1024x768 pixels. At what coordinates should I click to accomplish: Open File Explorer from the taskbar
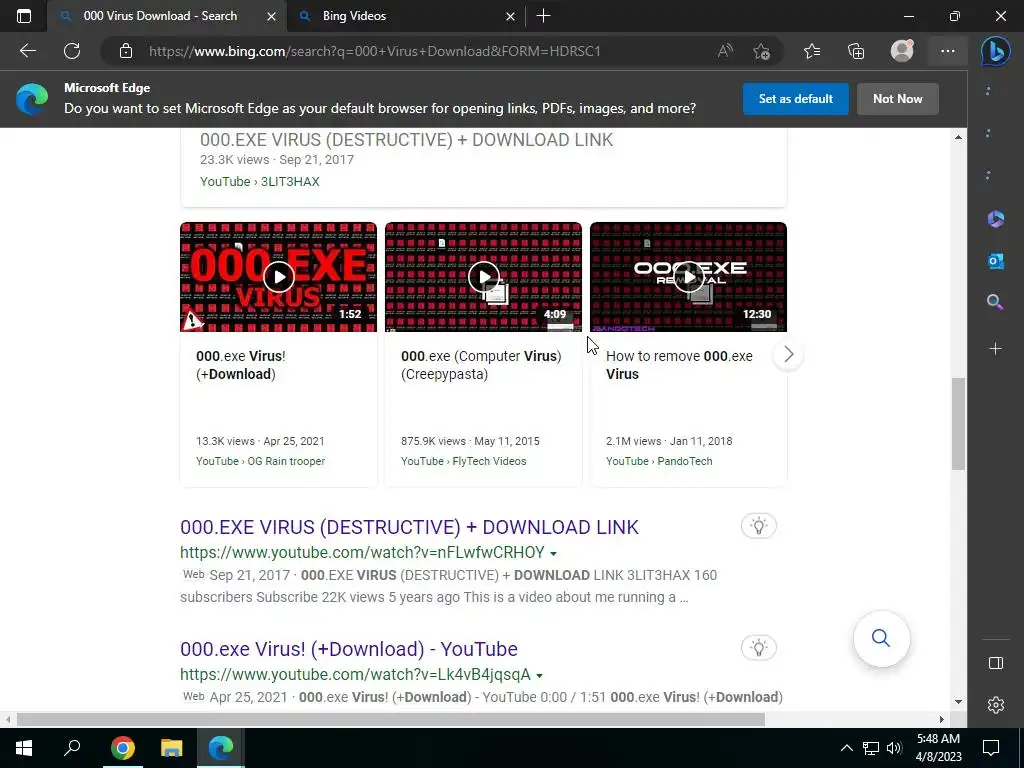click(172, 748)
